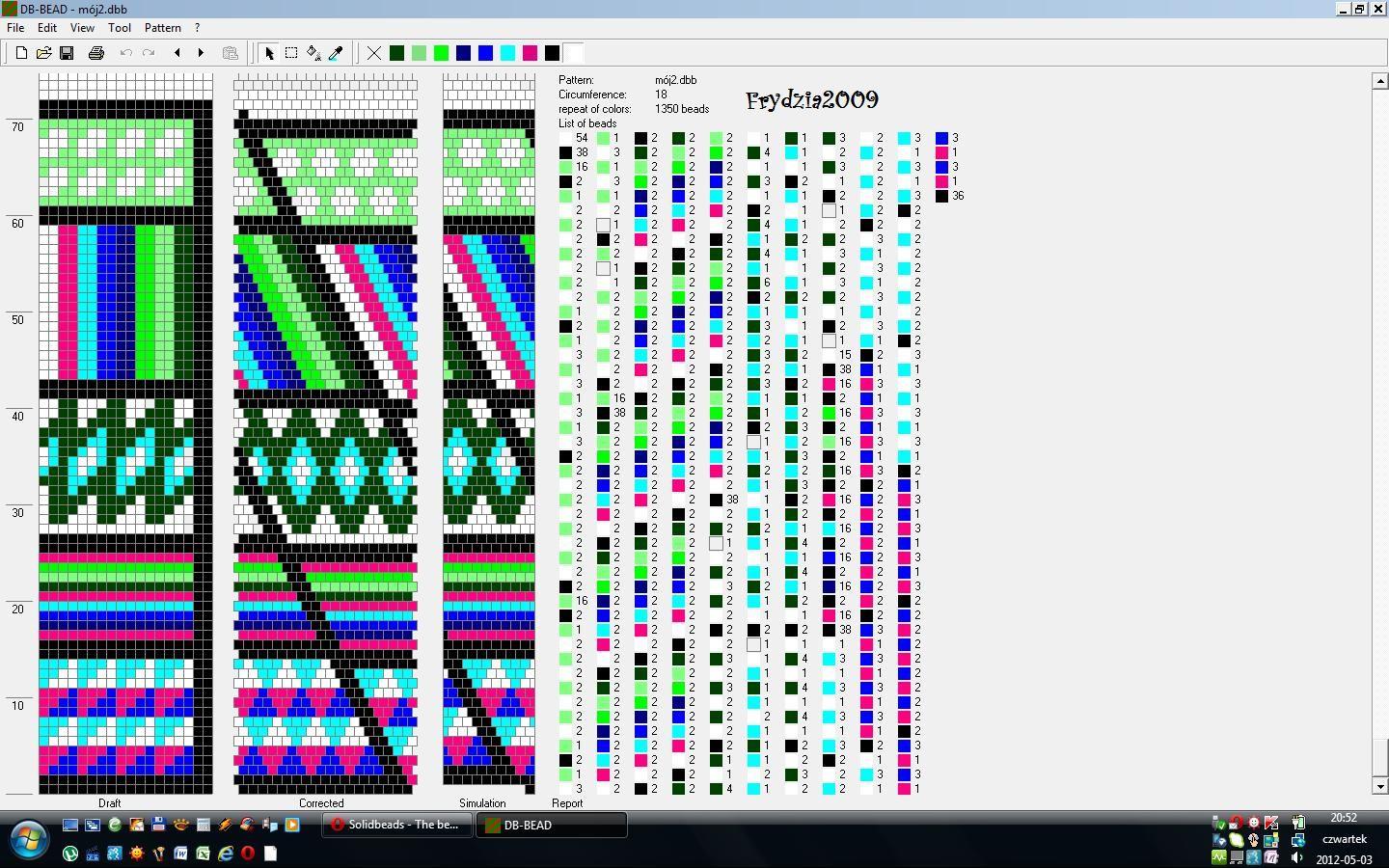Undo the last edit in the toolbar

pyautogui.click(x=125, y=53)
